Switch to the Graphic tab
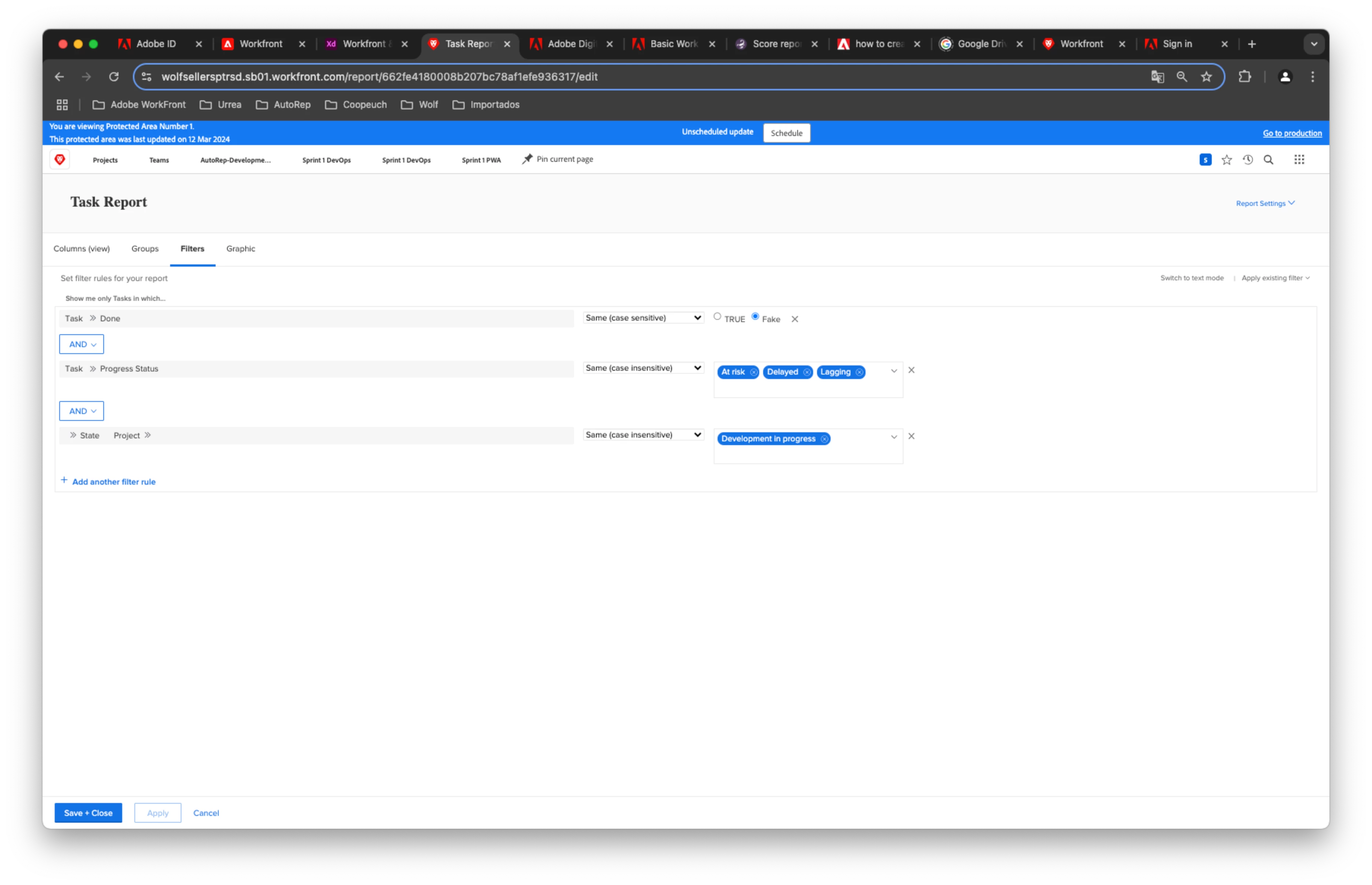The width and height of the screenshot is (1372, 885). [x=241, y=249]
